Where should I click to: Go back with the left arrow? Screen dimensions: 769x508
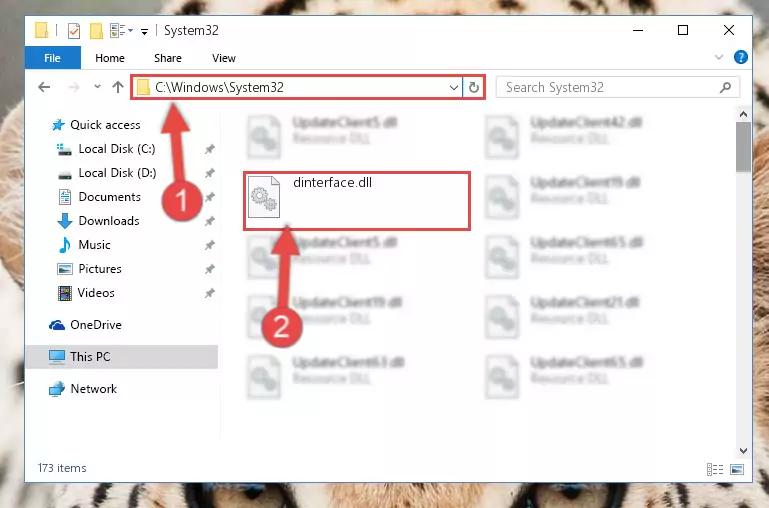(44, 87)
